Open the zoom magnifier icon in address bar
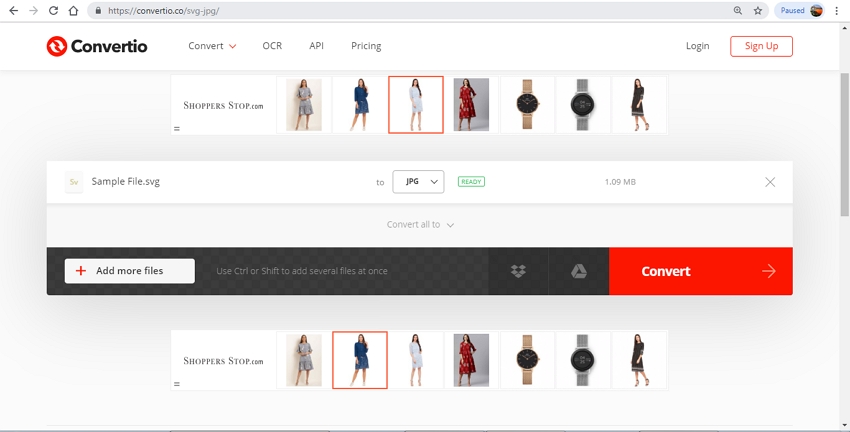Screen dimensions: 850x432 [738, 11]
